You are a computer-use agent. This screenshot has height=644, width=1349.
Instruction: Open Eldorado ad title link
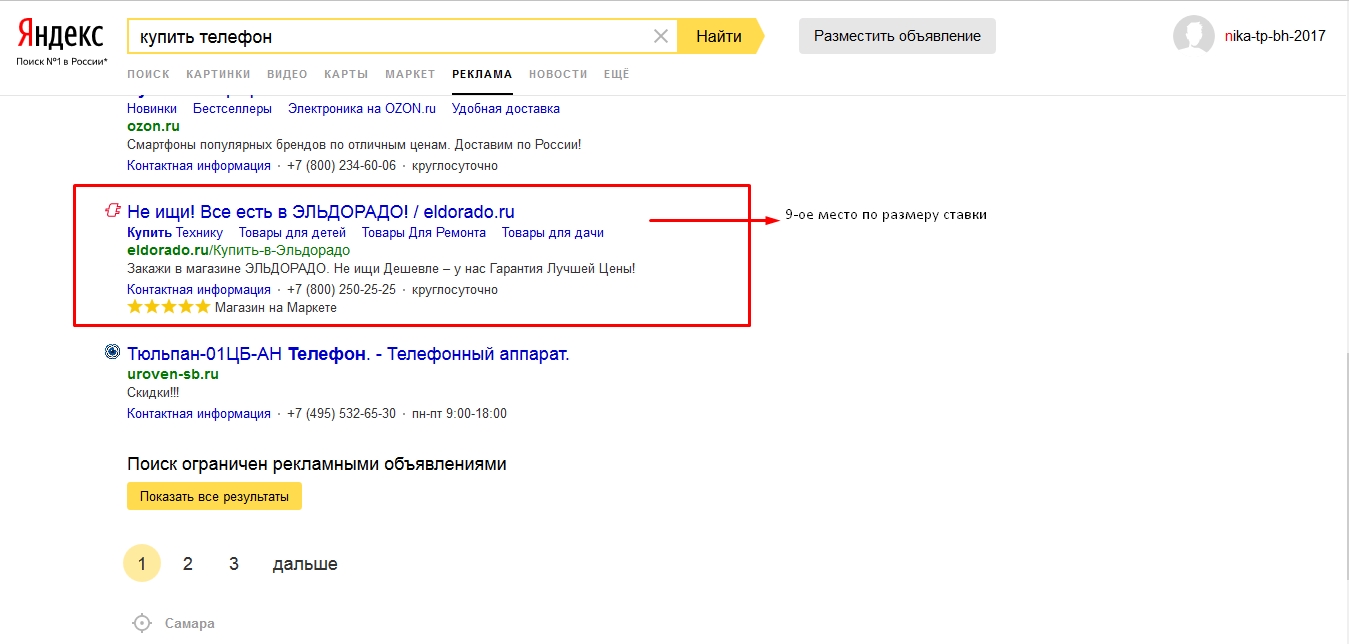coord(321,211)
